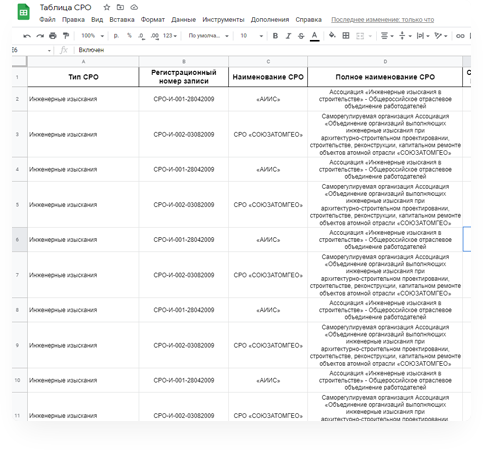Open the cell borders tool
Screen dimensions: 483x450
point(346,35)
